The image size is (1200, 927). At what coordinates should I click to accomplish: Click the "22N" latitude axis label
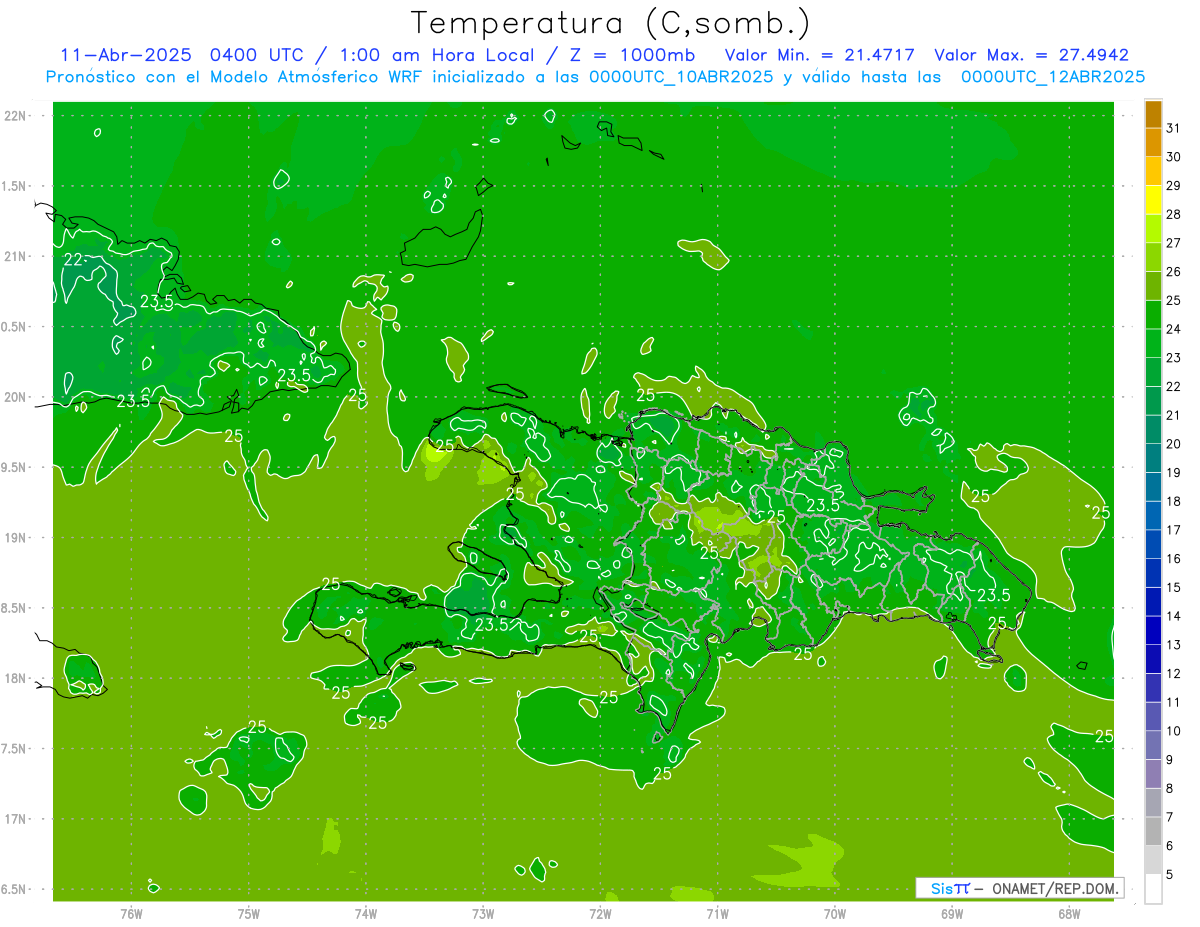pyautogui.click(x=15, y=116)
